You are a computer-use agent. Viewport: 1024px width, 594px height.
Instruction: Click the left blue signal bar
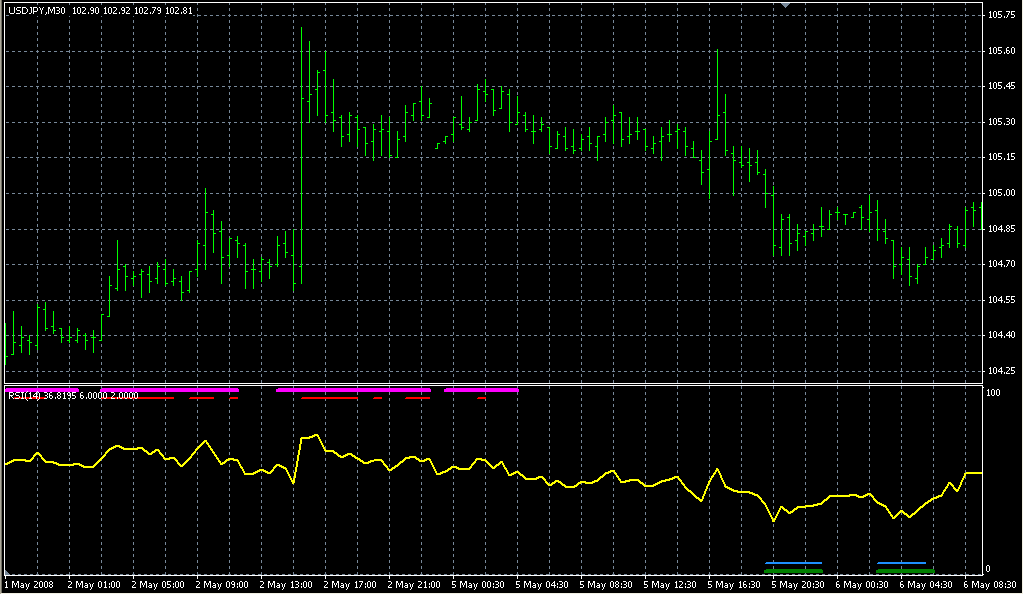pos(793,563)
